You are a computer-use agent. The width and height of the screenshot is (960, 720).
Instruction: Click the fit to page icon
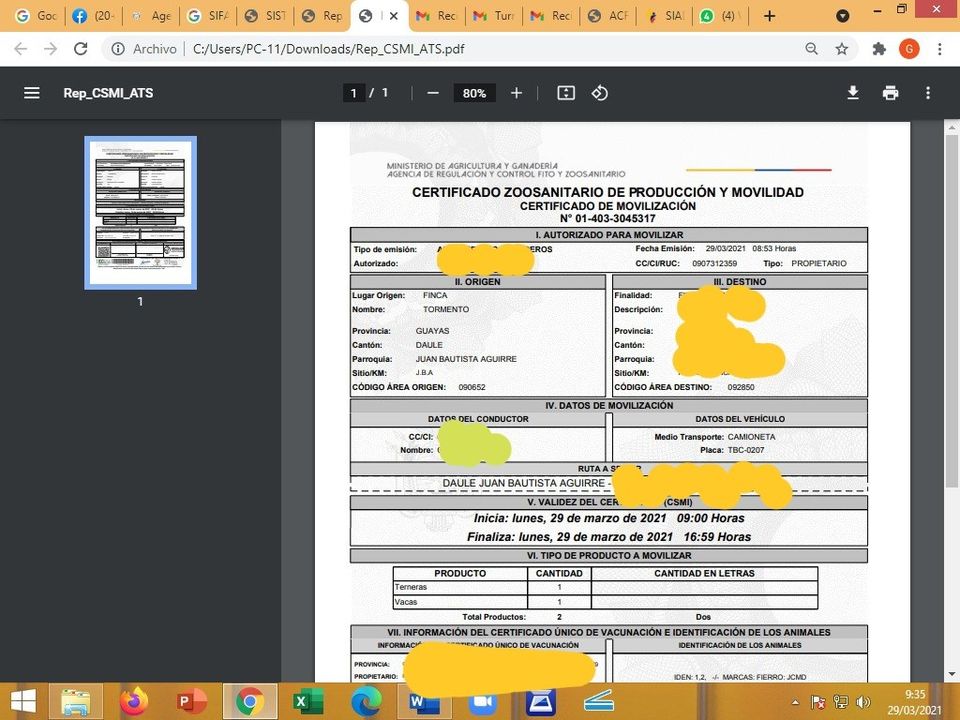[566, 93]
